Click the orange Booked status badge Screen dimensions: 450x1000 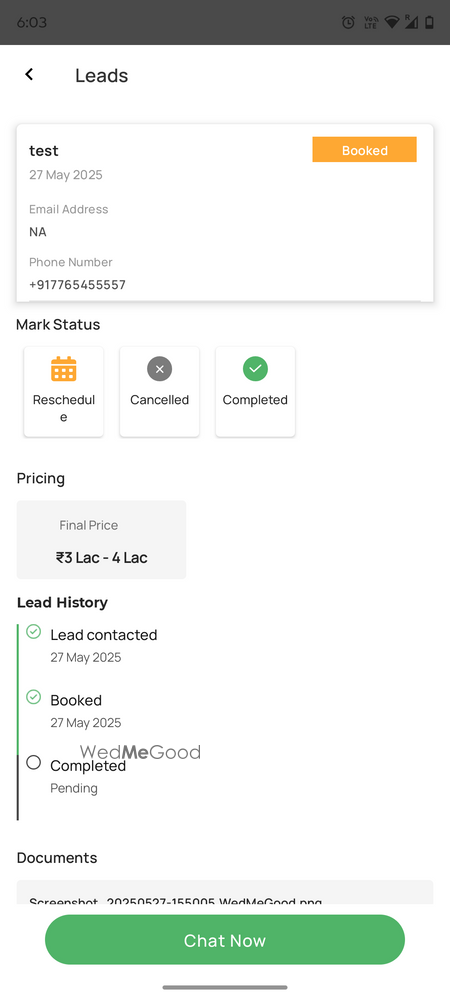[x=365, y=150]
